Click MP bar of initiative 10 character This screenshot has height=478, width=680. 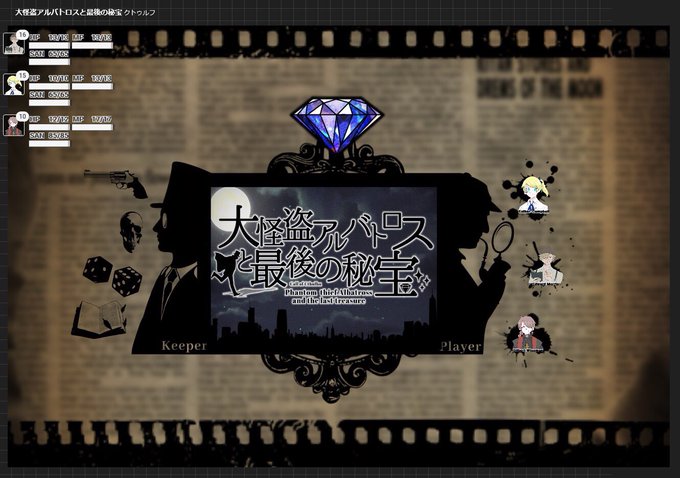[x=92, y=127]
